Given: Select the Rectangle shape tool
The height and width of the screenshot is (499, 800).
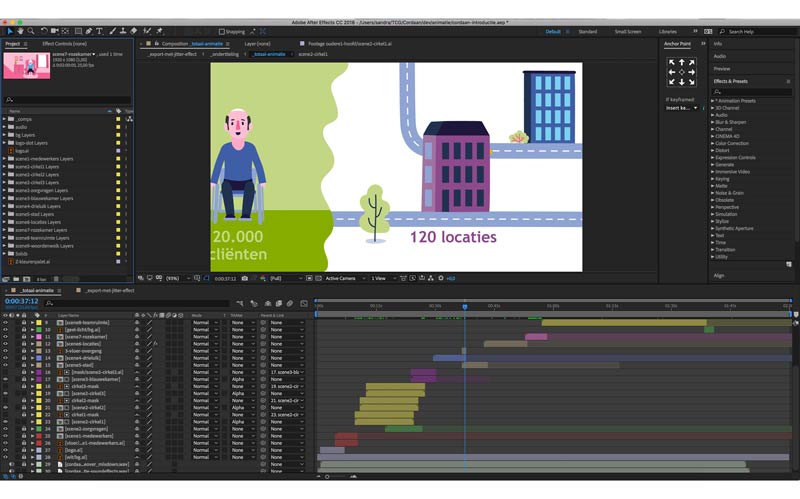Looking at the screenshot, I should click(x=78, y=32).
